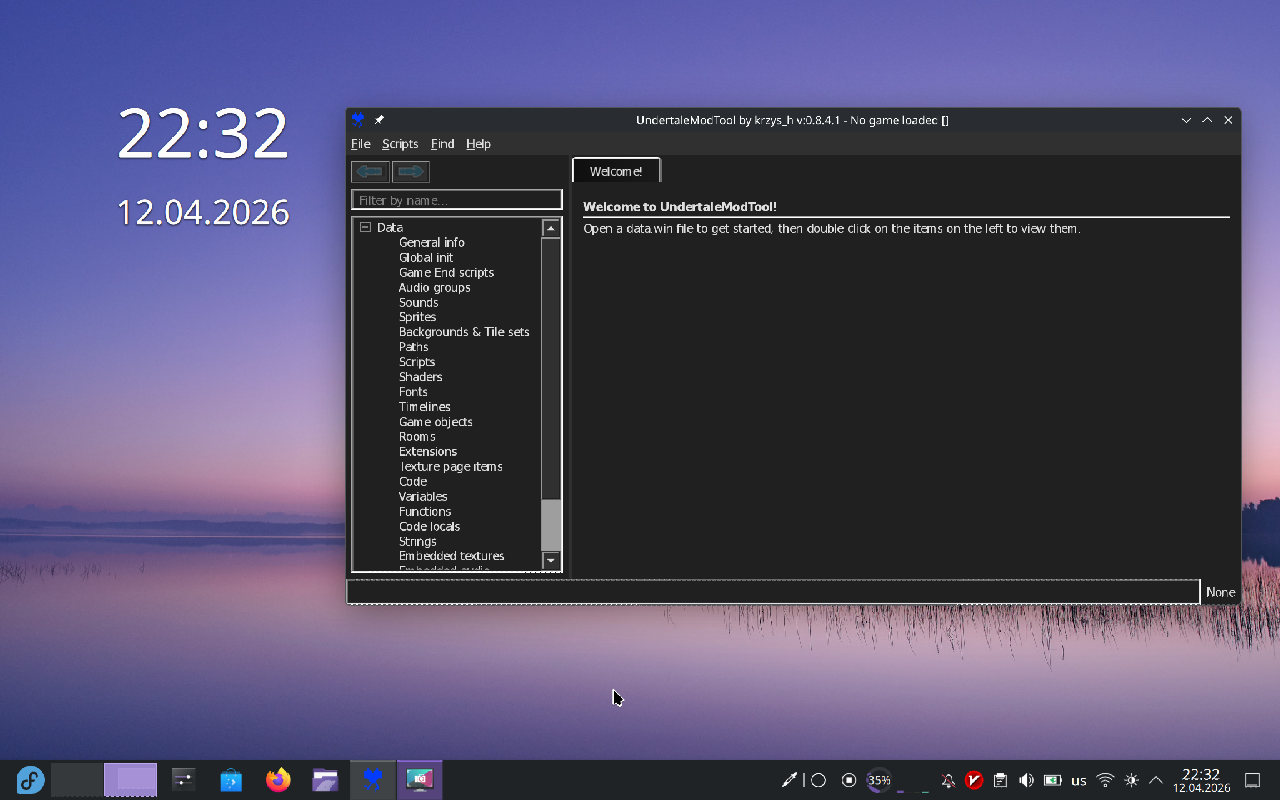Select Paths in the tree
1280x800 pixels.
click(413, 347)
